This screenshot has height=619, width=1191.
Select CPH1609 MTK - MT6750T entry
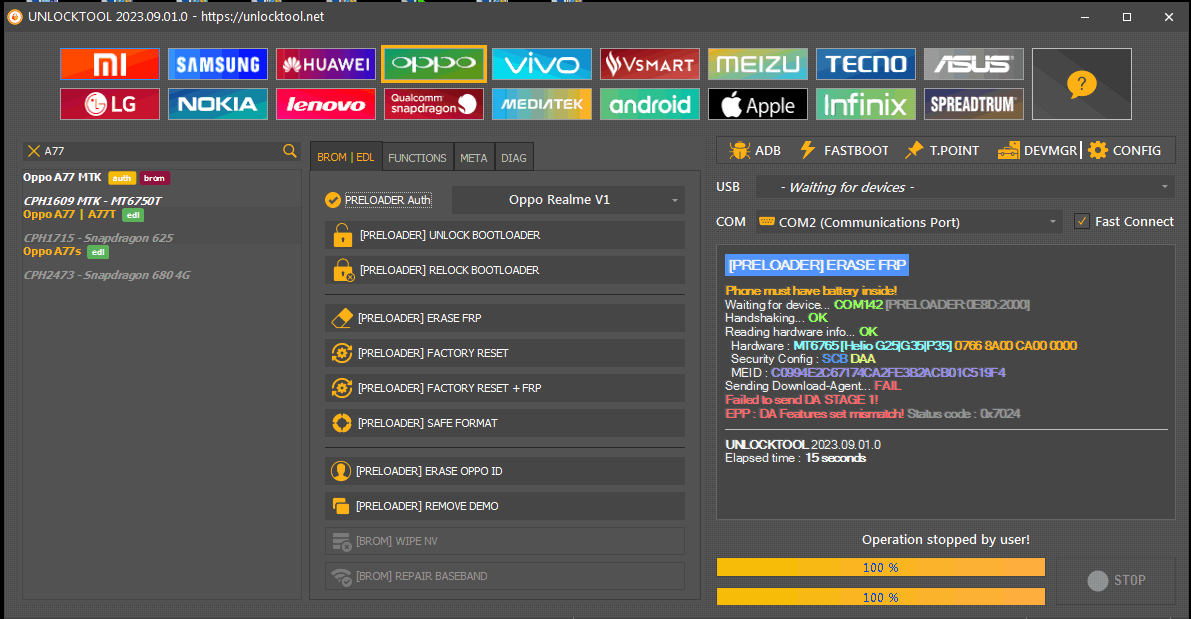tap(92, 201)
